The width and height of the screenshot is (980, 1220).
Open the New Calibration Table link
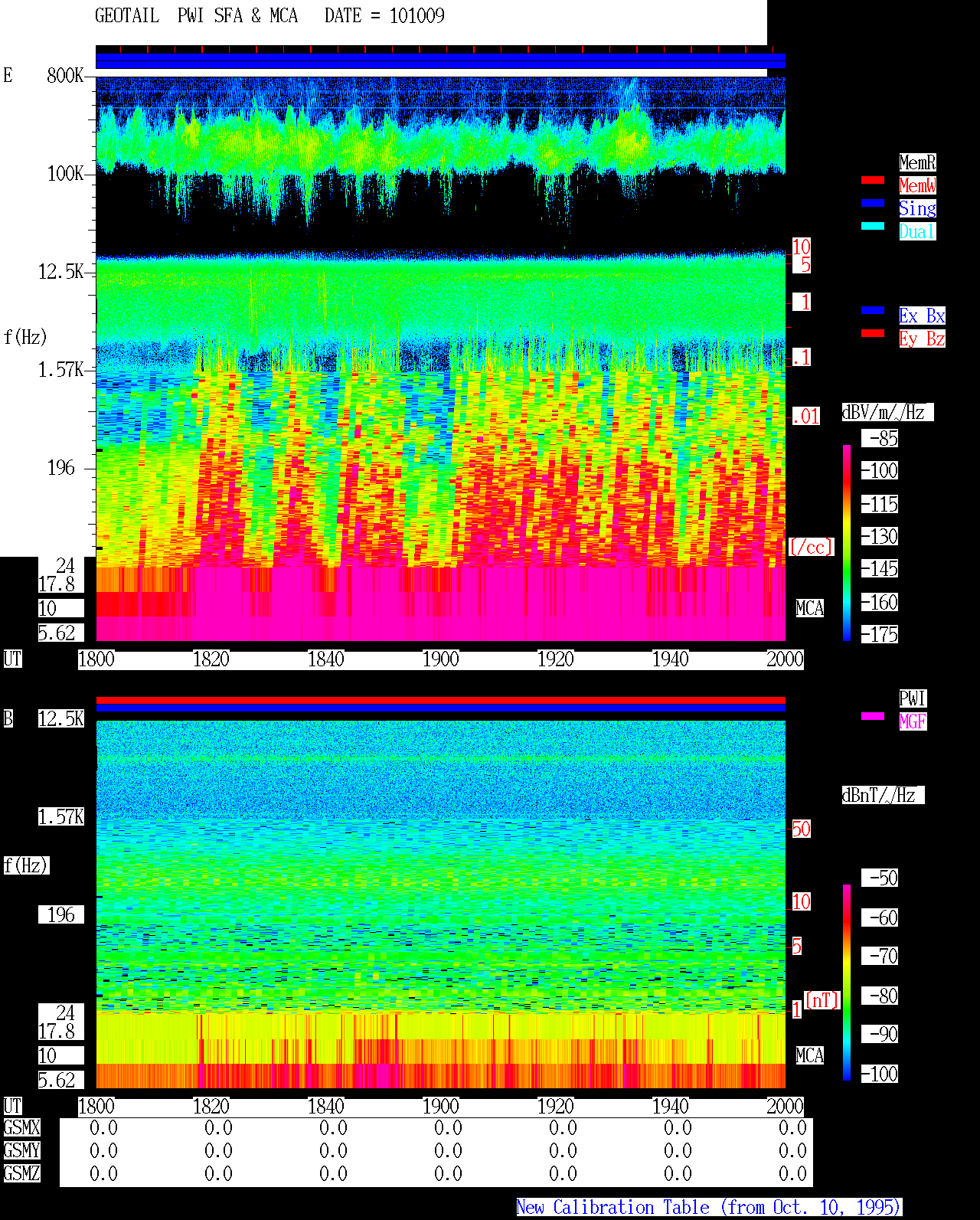[709, 1208]
